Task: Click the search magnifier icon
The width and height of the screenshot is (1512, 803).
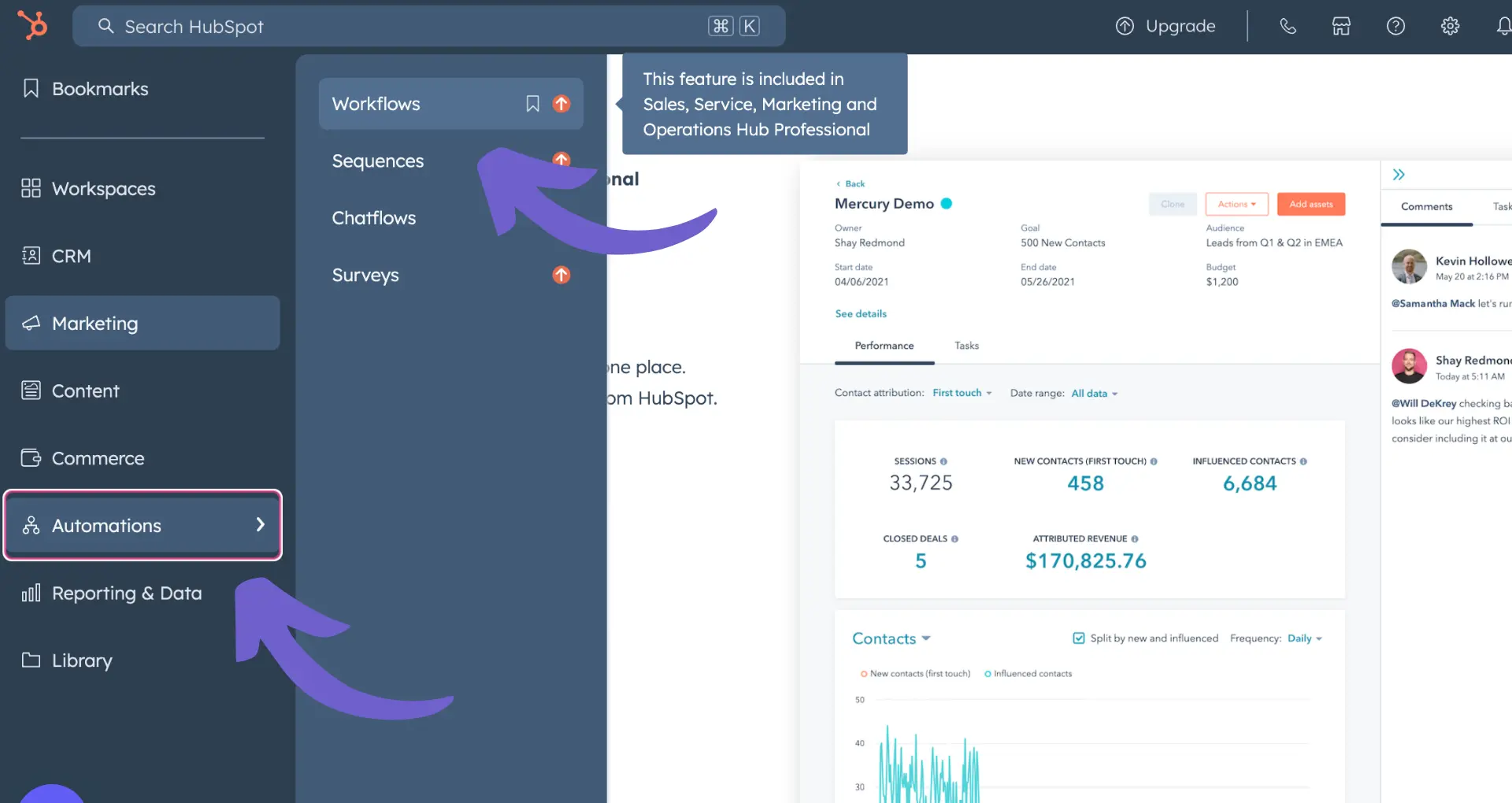Action: (106, 26)
